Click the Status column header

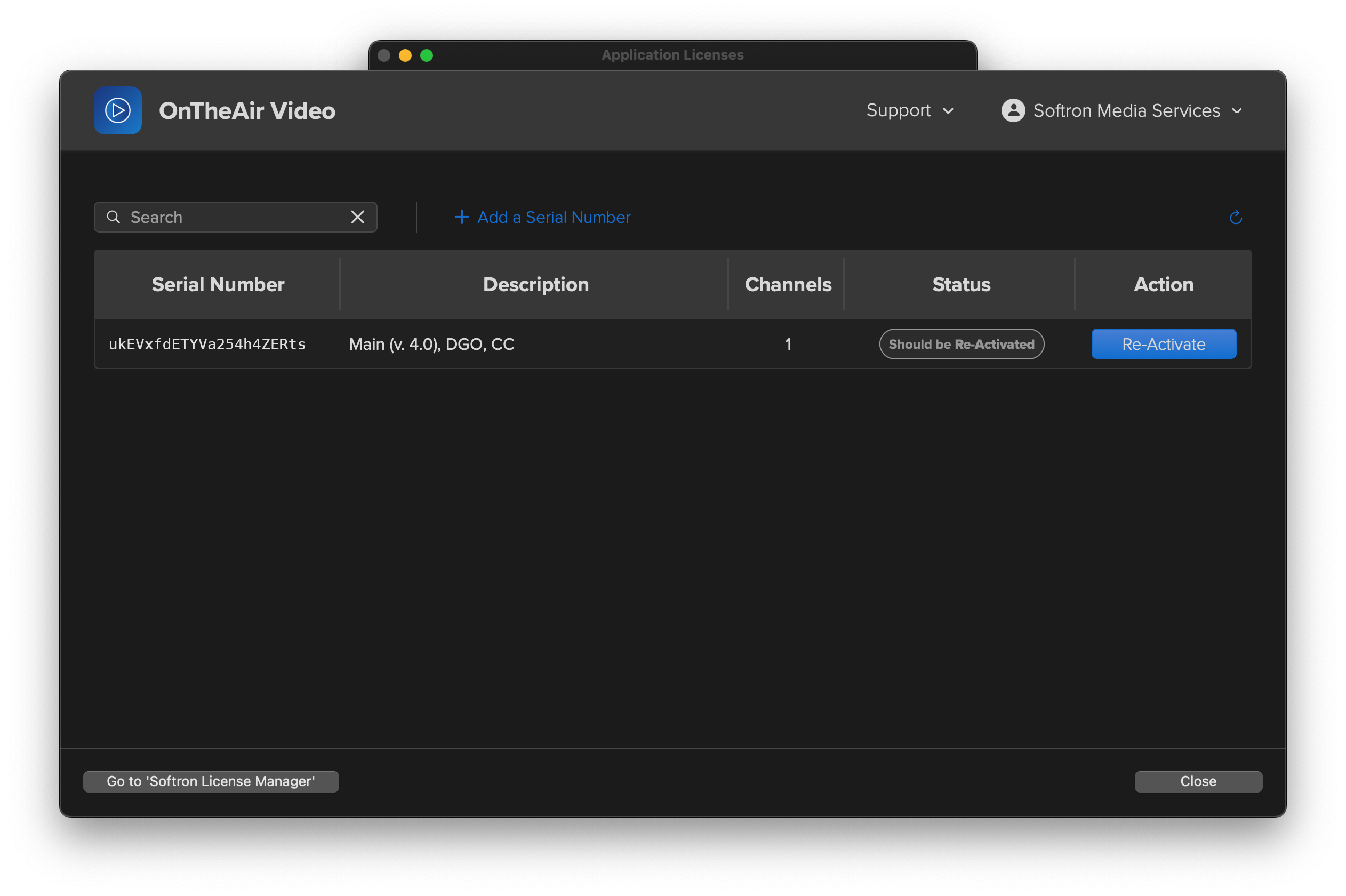click(961, 285)
